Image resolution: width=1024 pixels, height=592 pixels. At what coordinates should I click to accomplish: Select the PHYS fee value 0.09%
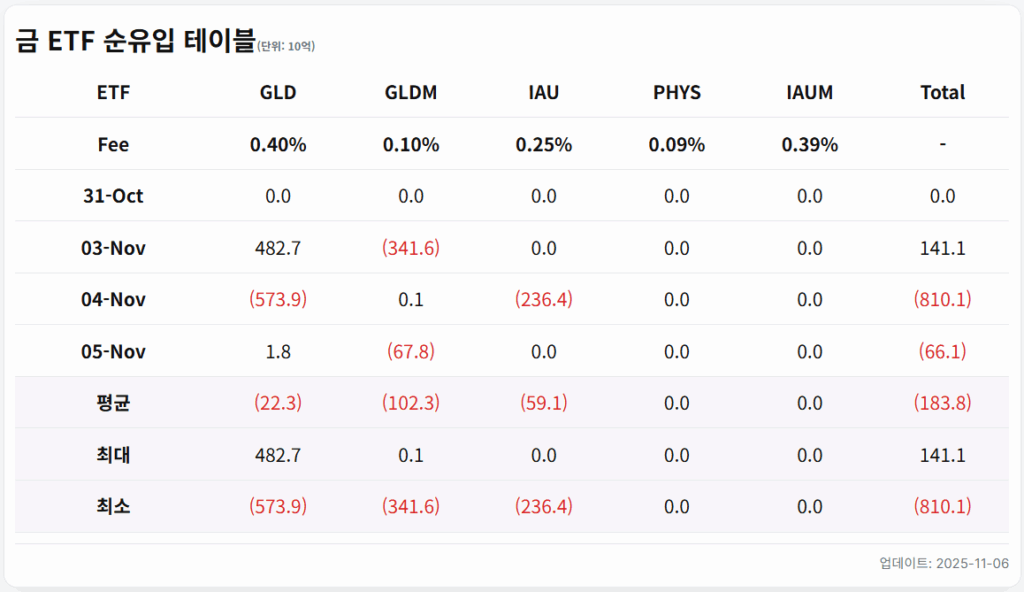tap(677, 145)
